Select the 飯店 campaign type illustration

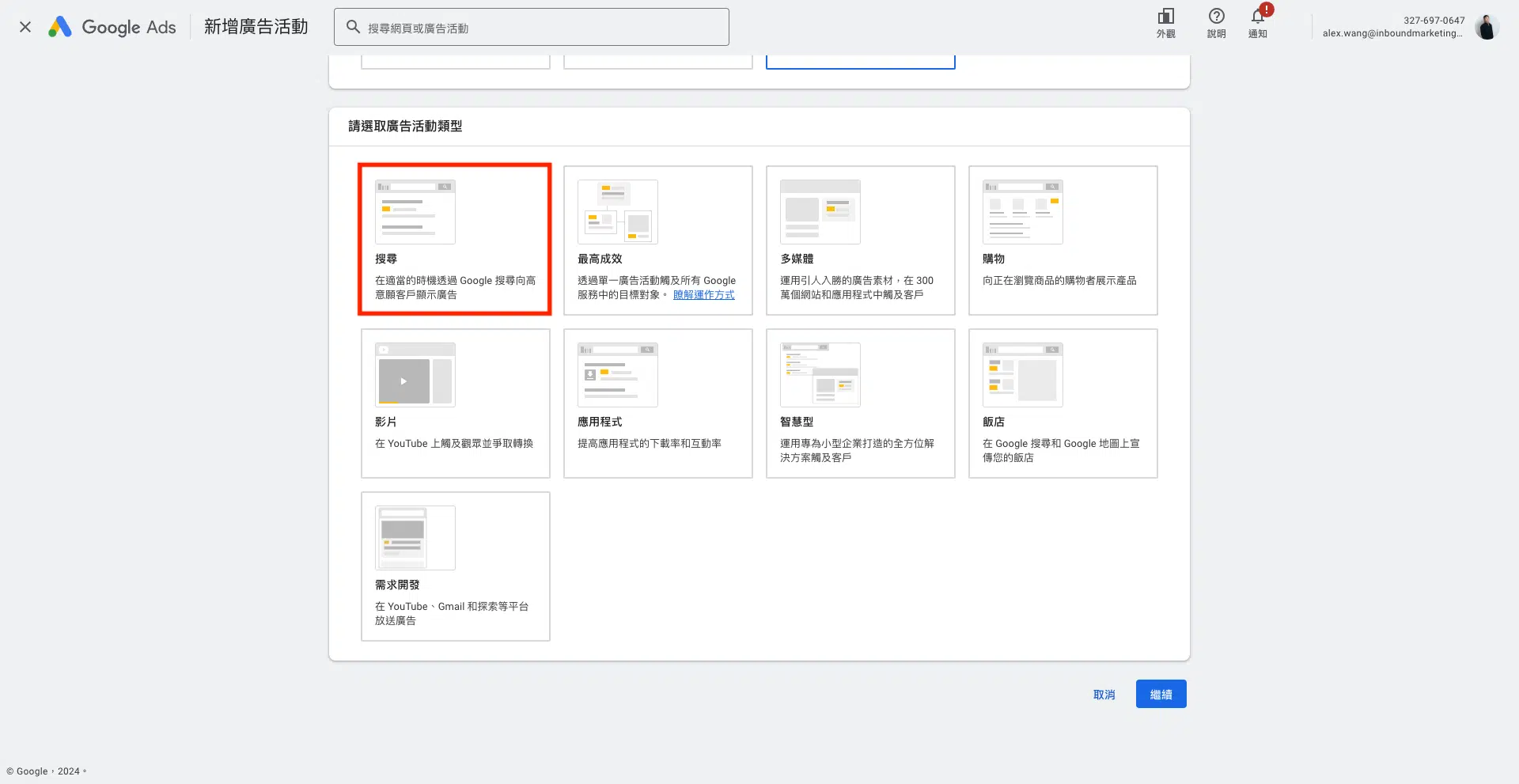click(1022, 375)
